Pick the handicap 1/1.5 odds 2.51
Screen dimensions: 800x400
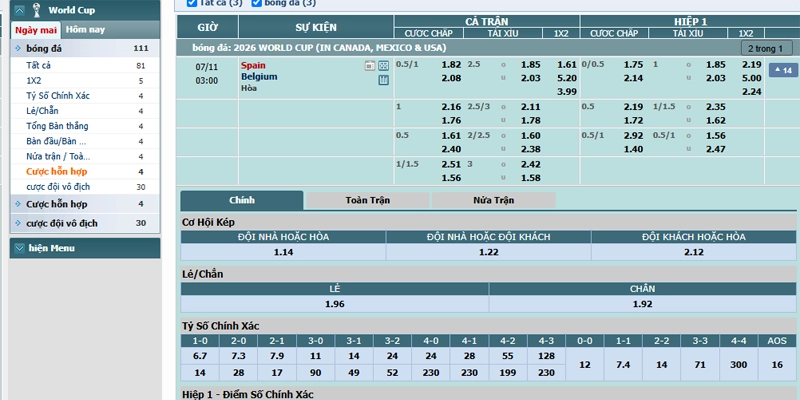pos(452,164)
